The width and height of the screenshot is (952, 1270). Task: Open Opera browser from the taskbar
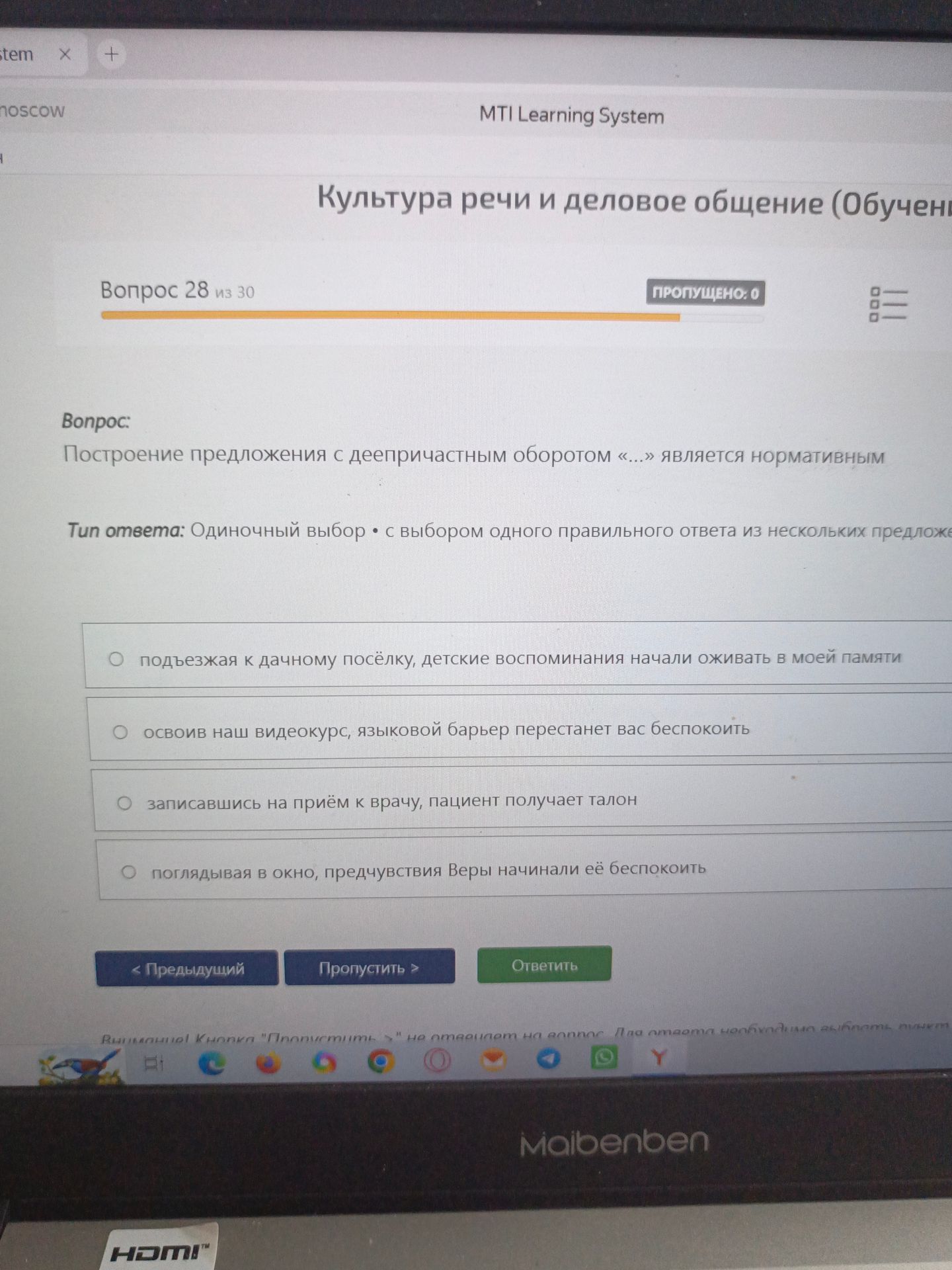pos(437,1061)
